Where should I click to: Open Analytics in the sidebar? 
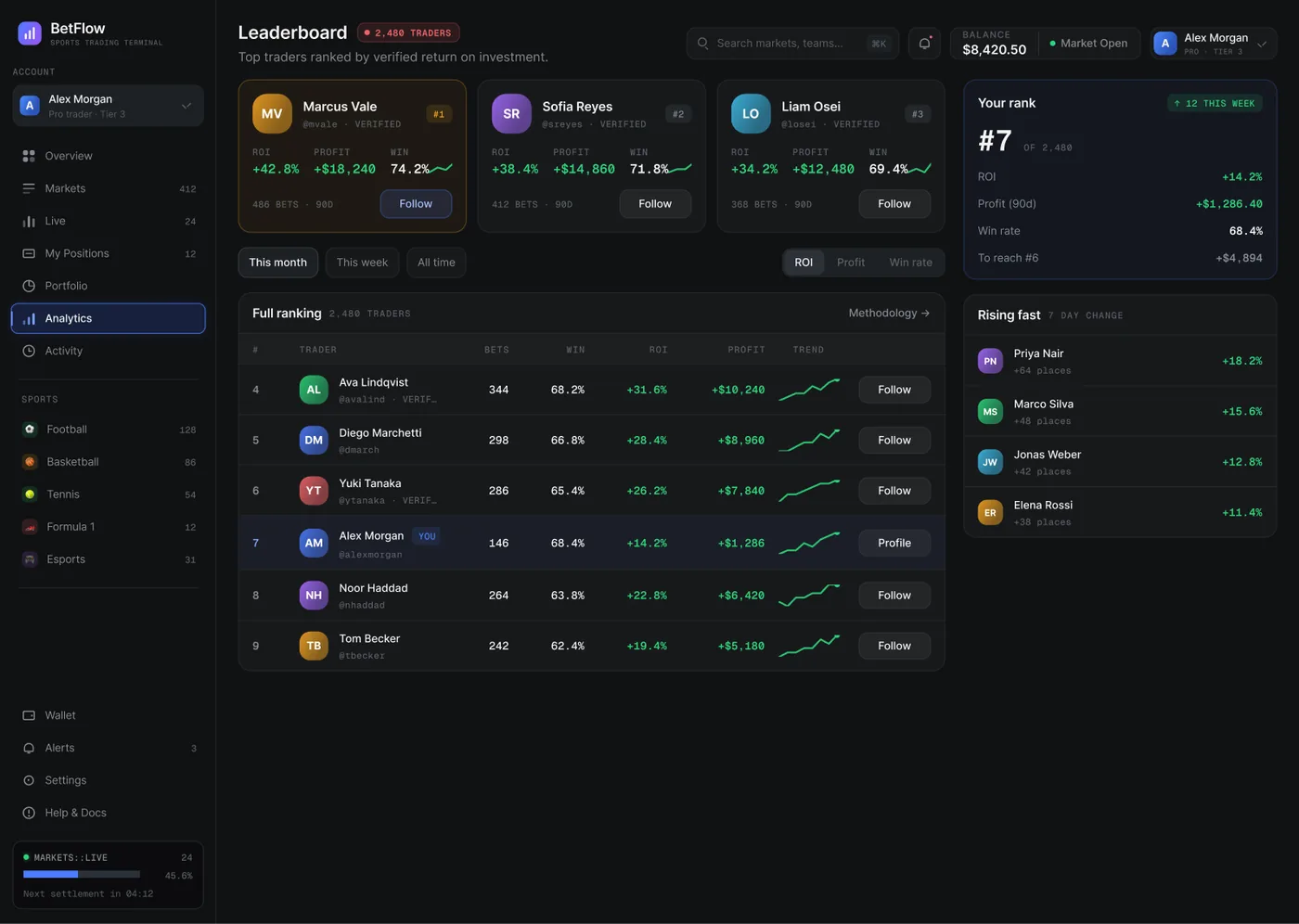coord(108,318)
